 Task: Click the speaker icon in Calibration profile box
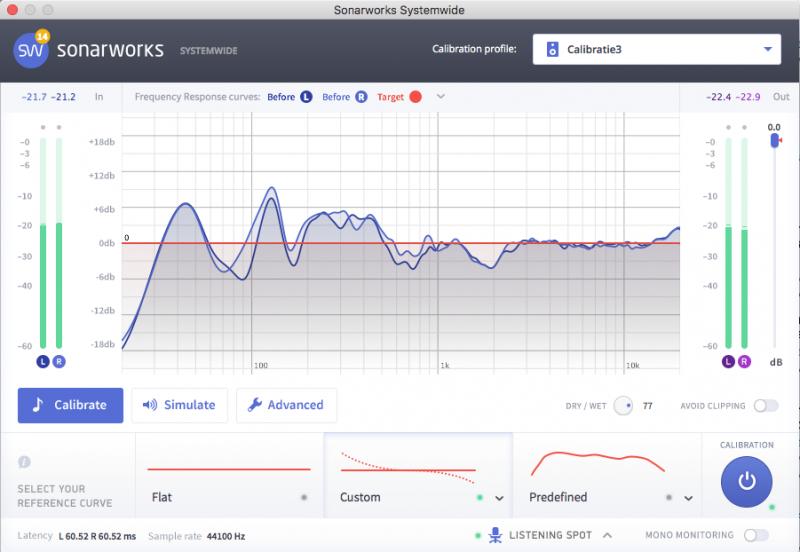pyautogui.click(x=552, y=49)
